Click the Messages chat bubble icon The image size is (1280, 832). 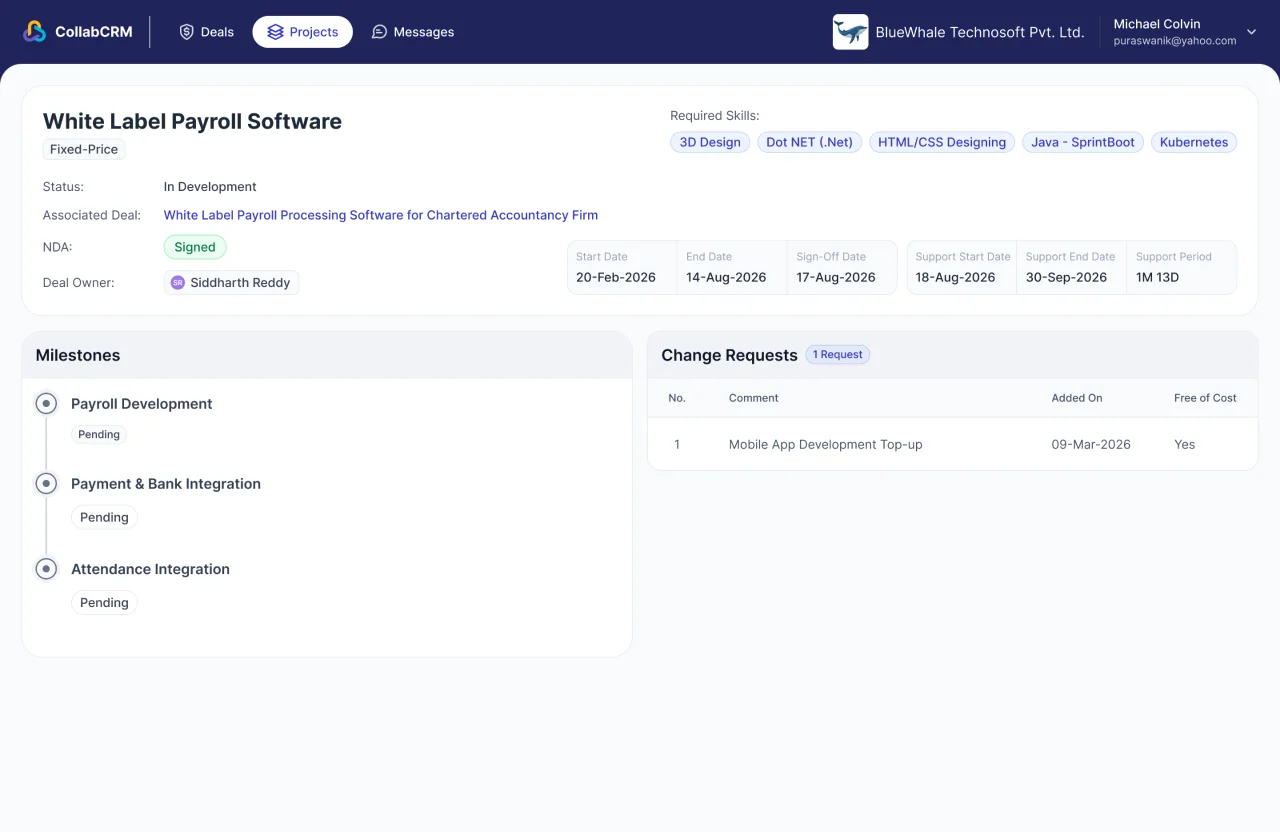point(379,32)
